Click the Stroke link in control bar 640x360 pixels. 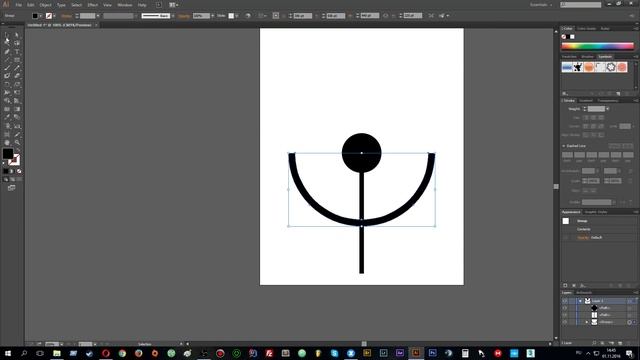66,16
